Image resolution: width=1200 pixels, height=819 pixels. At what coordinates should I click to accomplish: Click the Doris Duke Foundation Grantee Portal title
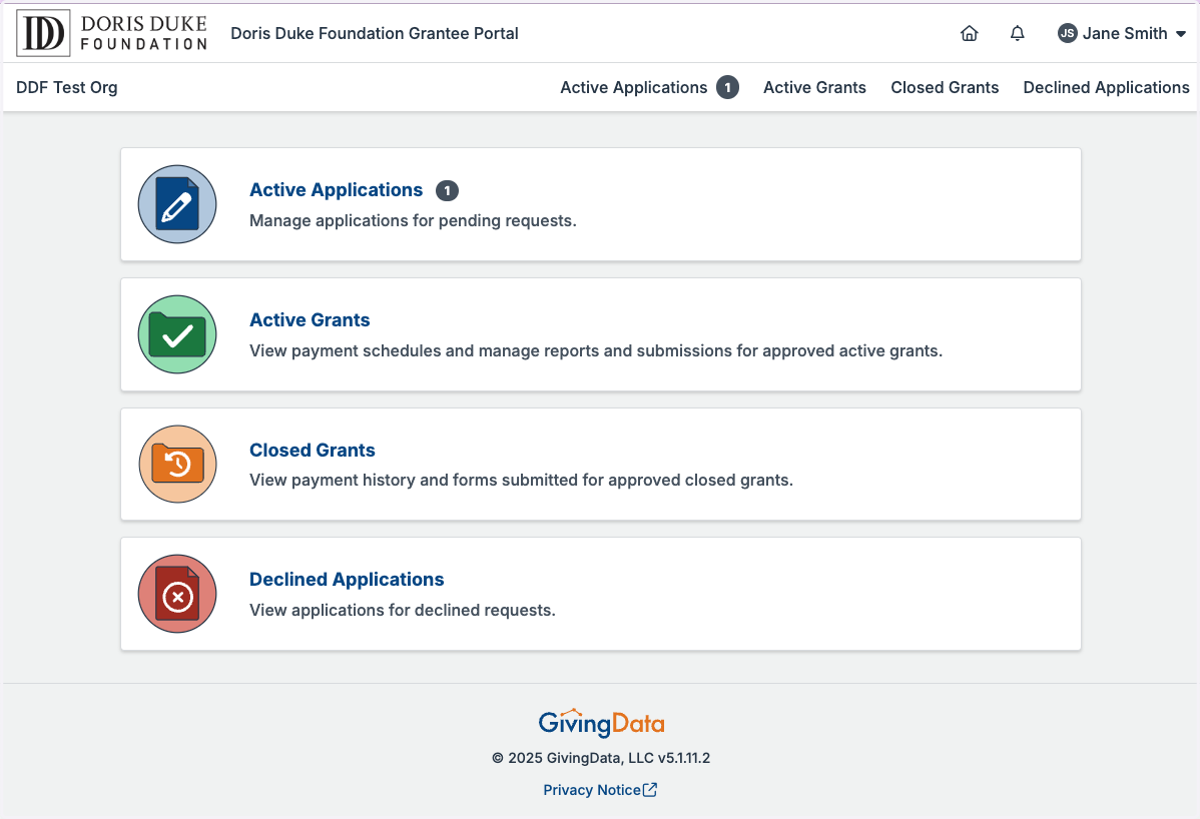374,33
